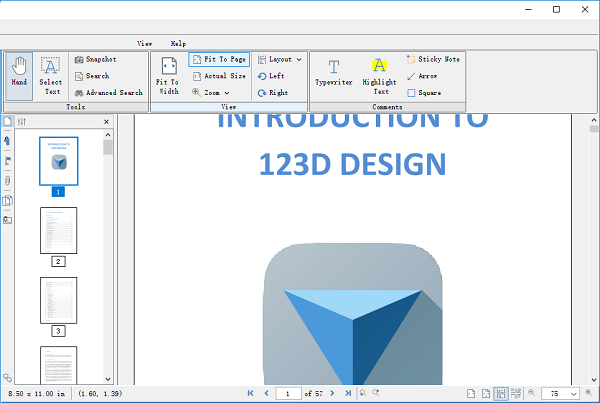Open the Help ribbon tab

[x=178, y=43]
